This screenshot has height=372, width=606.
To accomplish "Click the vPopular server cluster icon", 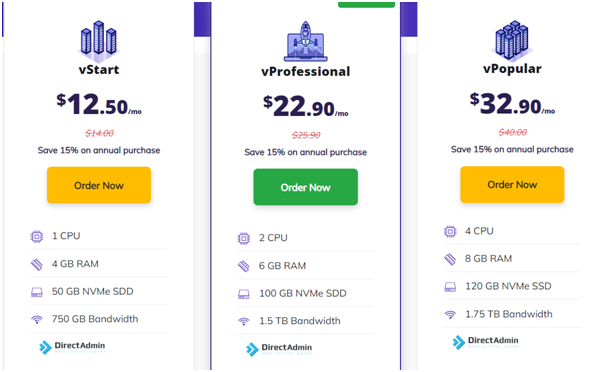I will click(x=512, y=41).
